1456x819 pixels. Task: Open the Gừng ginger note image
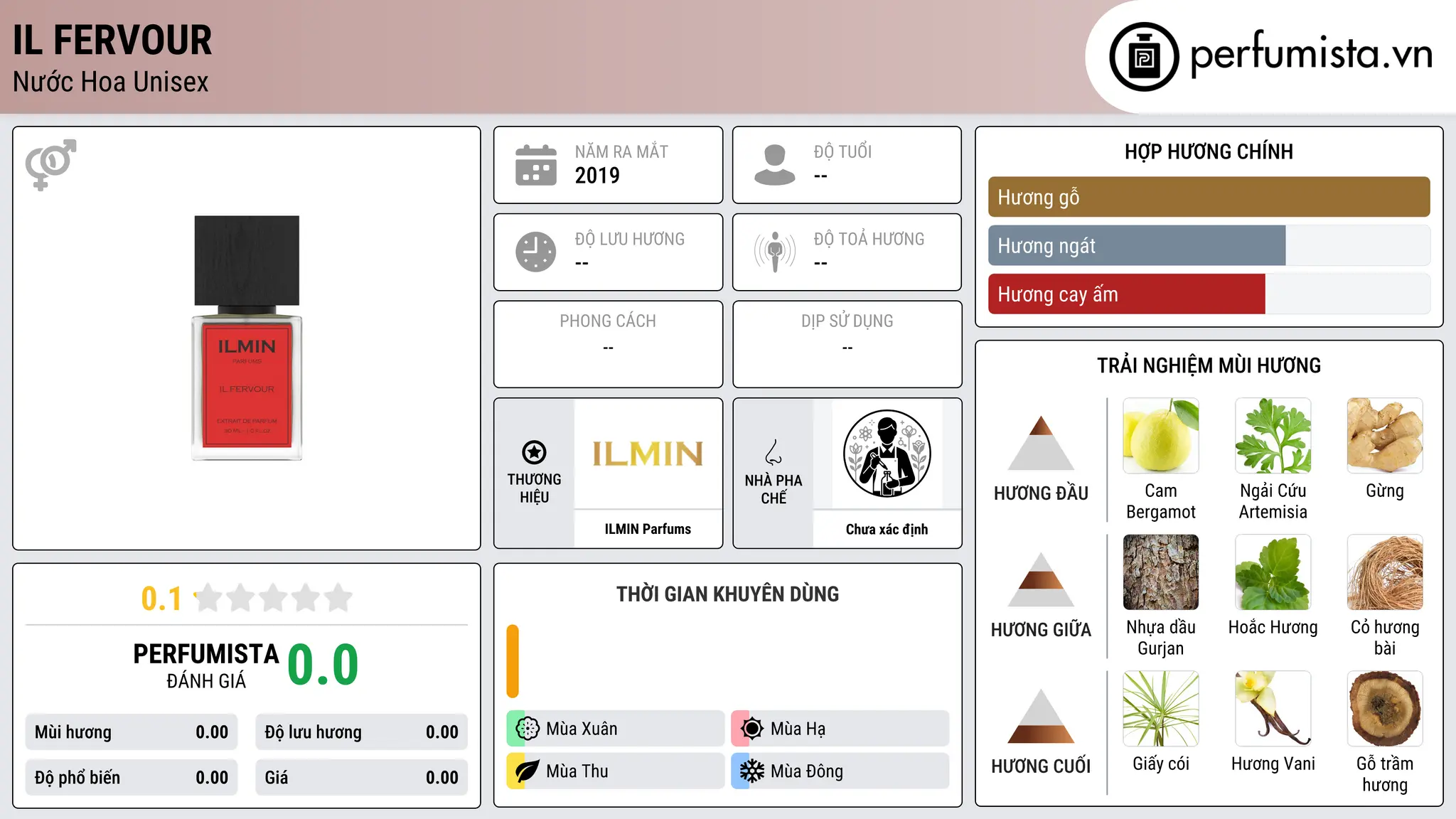click(x=1385, y=436)
